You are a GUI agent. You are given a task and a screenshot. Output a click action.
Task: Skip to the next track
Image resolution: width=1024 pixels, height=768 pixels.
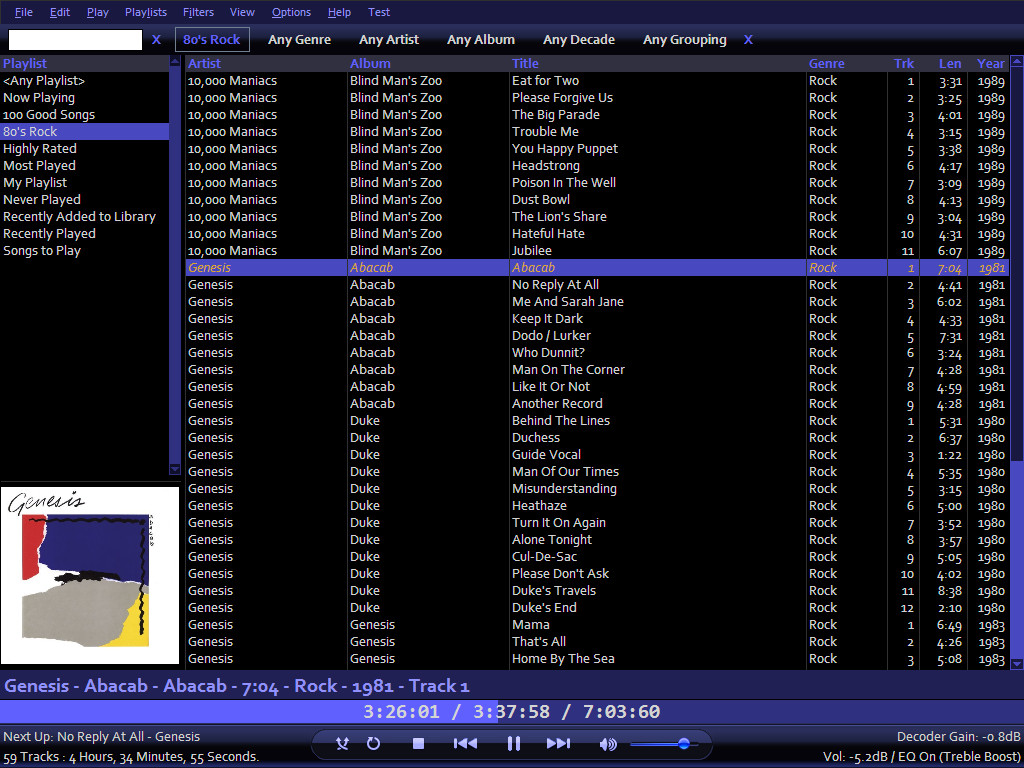558,743
